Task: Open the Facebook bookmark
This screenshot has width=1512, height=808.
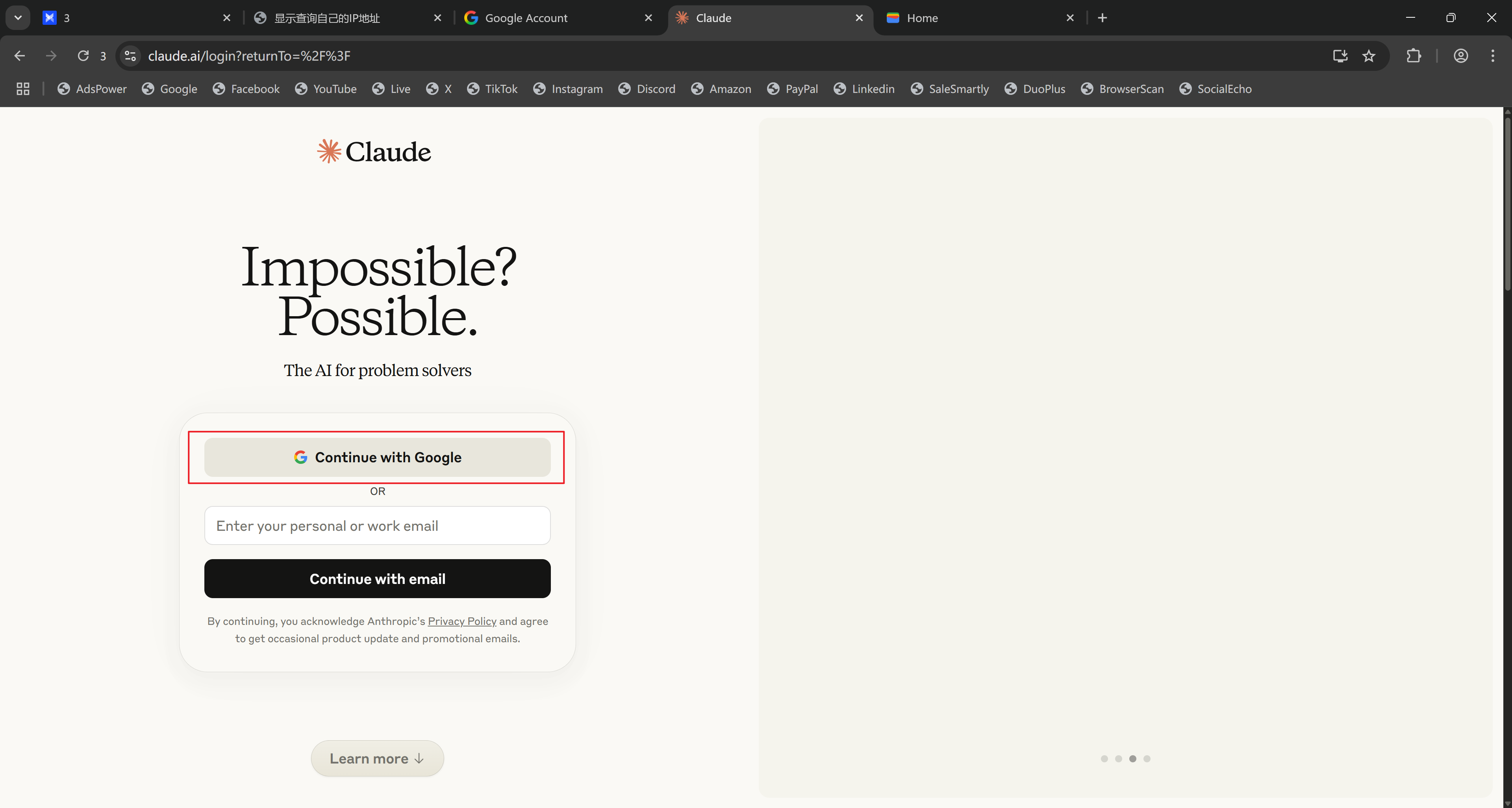Action: click(x=246, y=89)
